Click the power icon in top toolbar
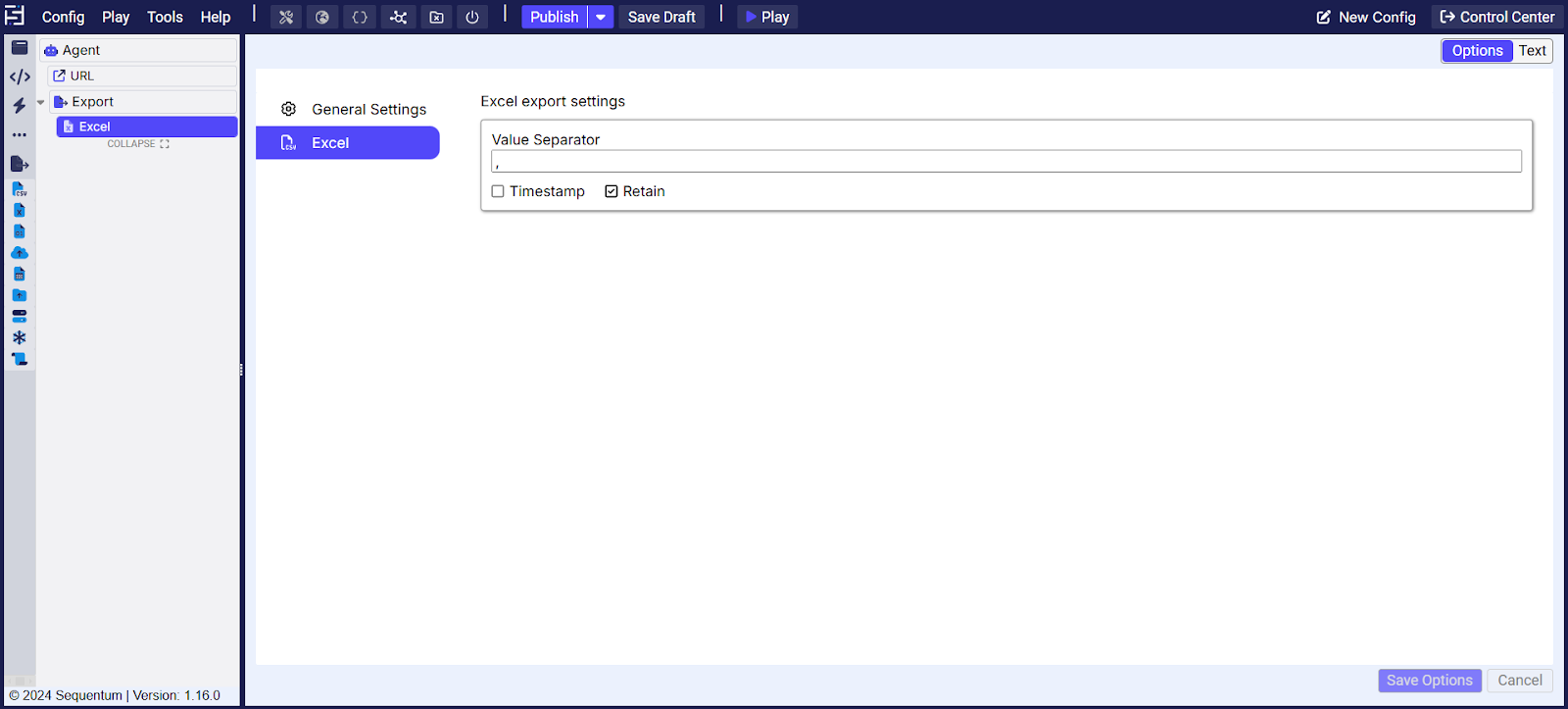Image resolution: width=1568 pixels, height=709 pixels. pos(472,17)
